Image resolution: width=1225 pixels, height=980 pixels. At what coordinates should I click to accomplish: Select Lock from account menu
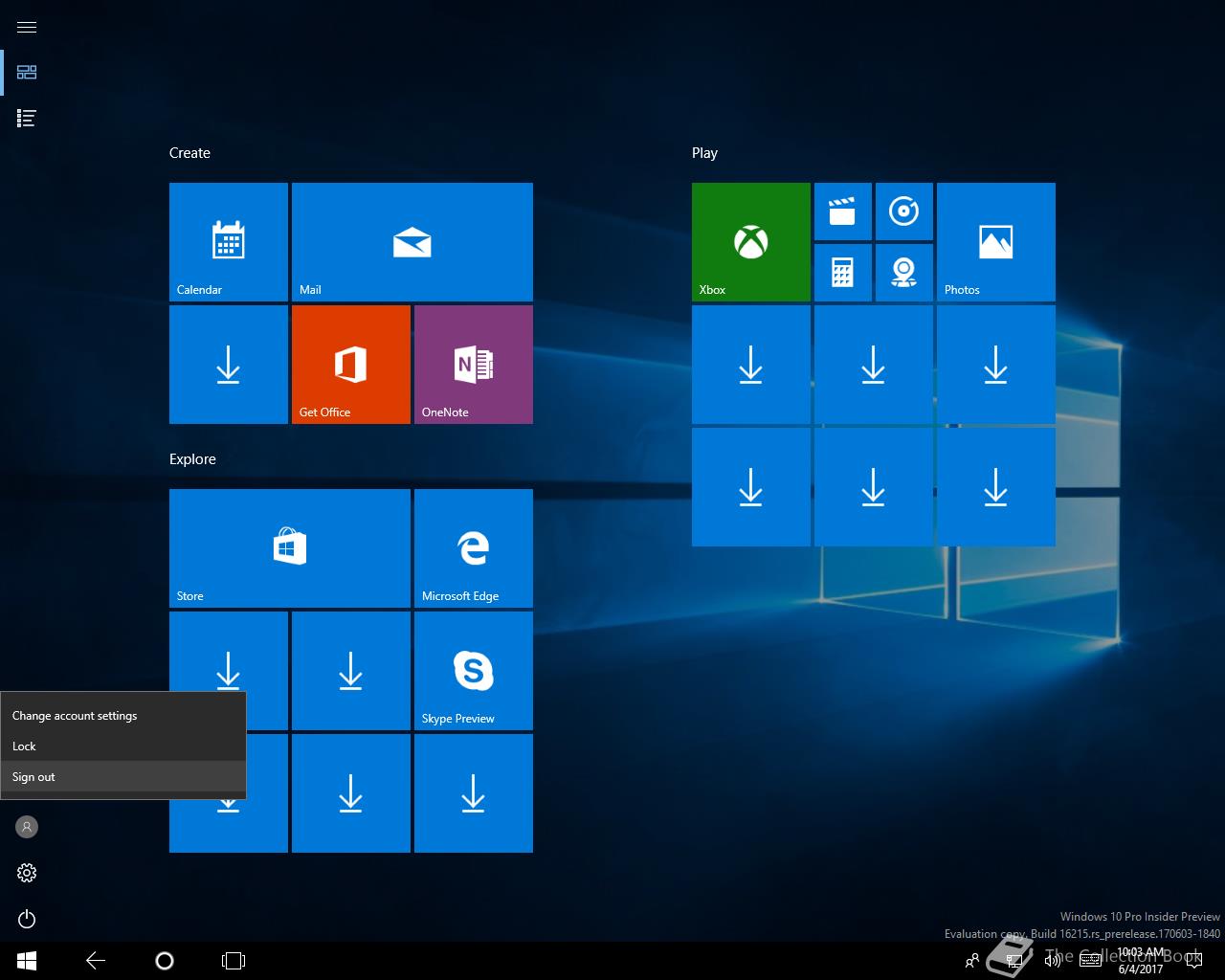(x=123, y=746)
